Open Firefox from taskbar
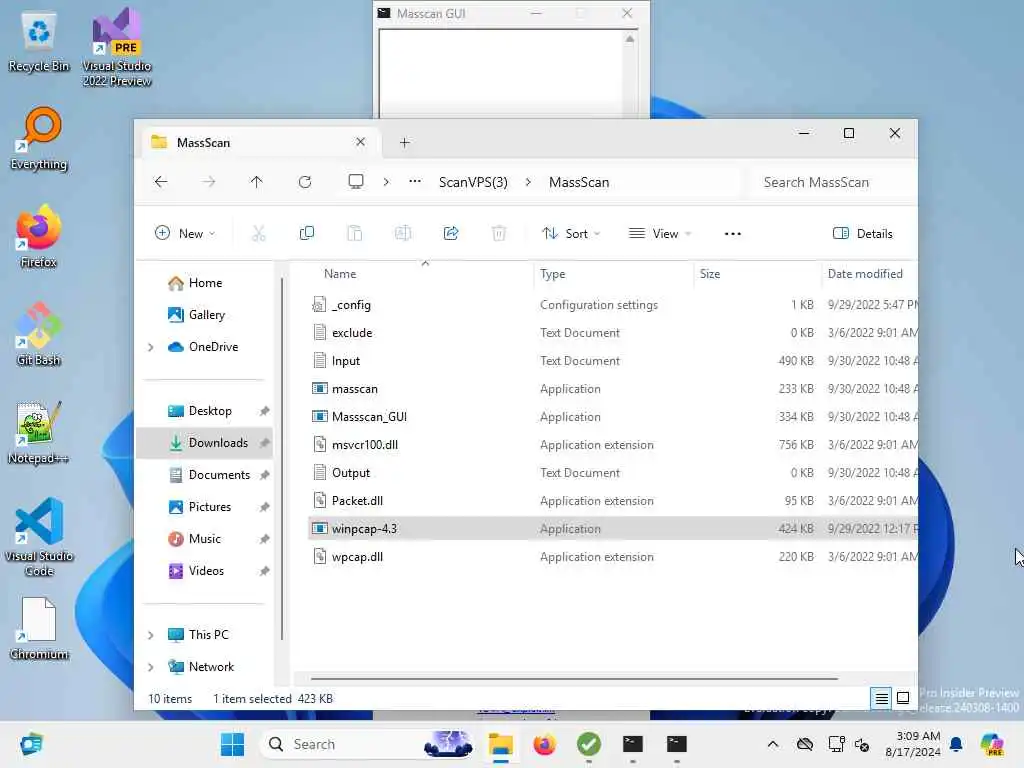Viewport: 1024px width, 768px height. [545, 744]
